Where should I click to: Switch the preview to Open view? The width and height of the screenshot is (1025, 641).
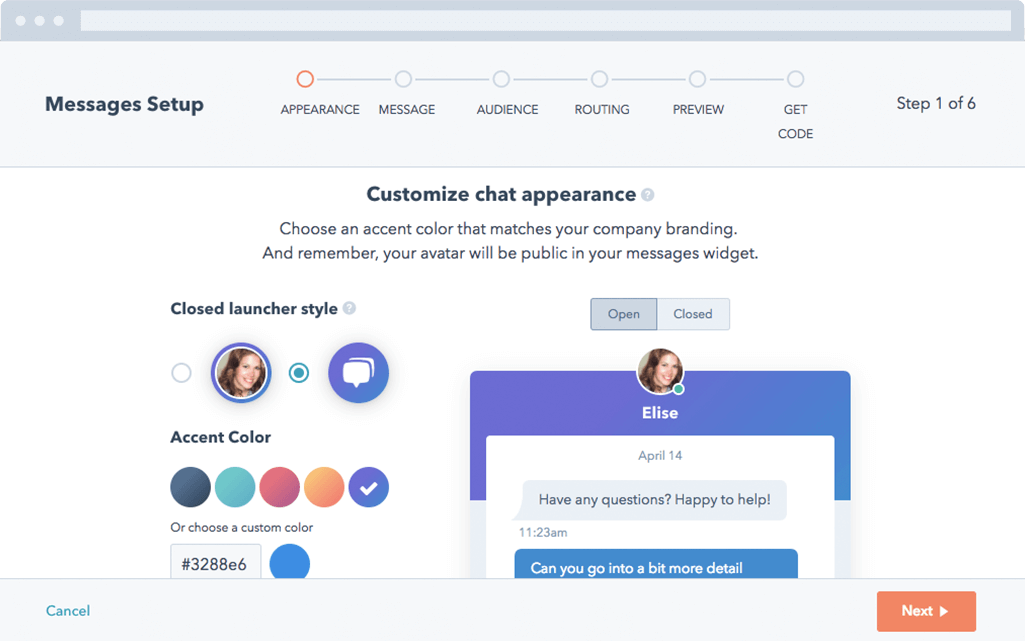[x=623, y=313]
